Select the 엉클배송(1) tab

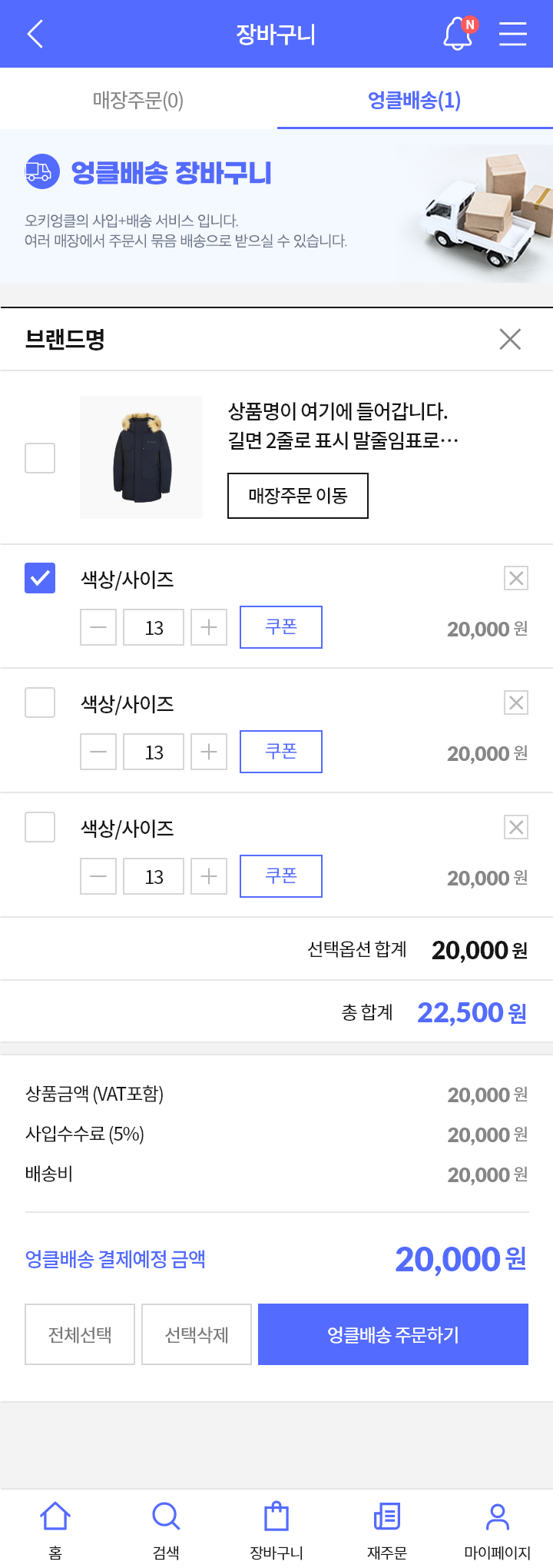415,100
